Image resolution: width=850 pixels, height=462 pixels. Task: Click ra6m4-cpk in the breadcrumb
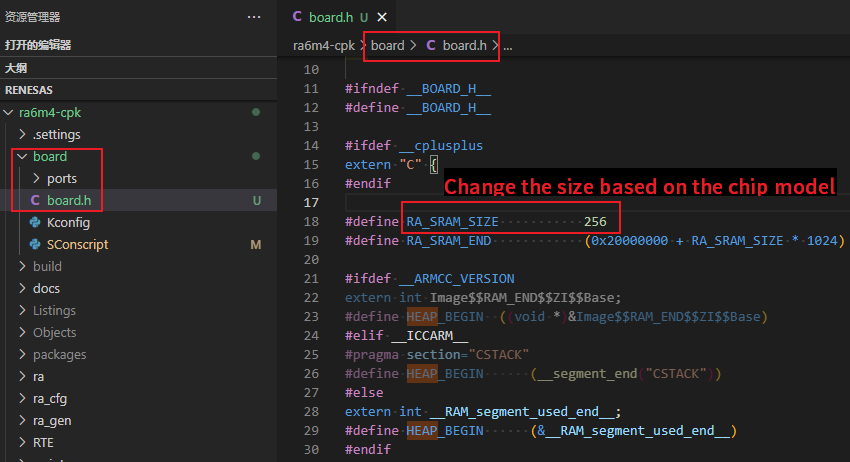pos(324,45)
